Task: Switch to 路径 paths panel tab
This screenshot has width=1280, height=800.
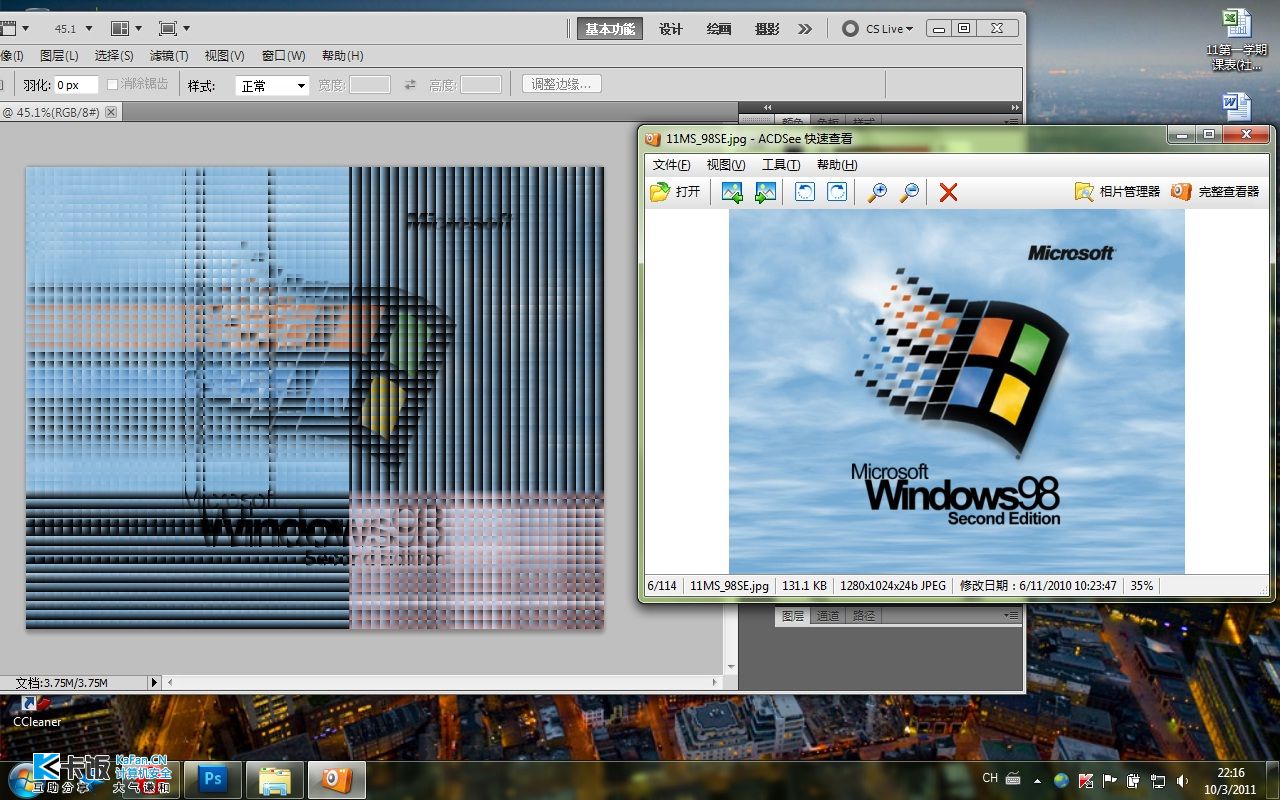Action: [x=863, y=616]
